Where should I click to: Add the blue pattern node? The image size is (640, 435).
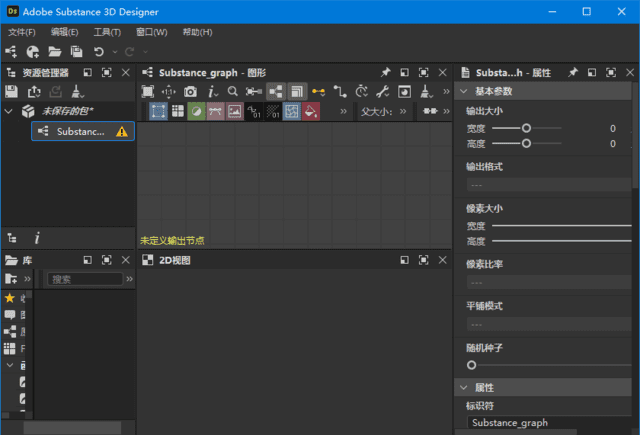click(291, 111)
